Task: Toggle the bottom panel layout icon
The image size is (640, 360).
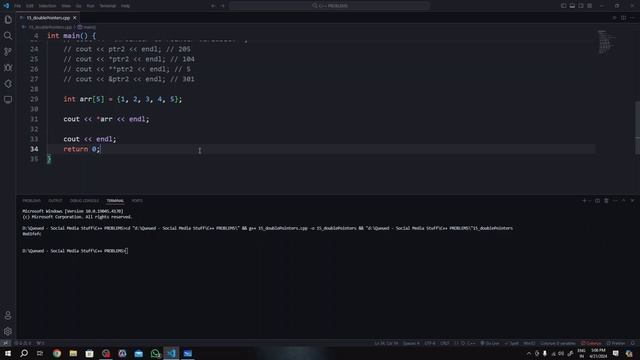Action: [572, 6]
